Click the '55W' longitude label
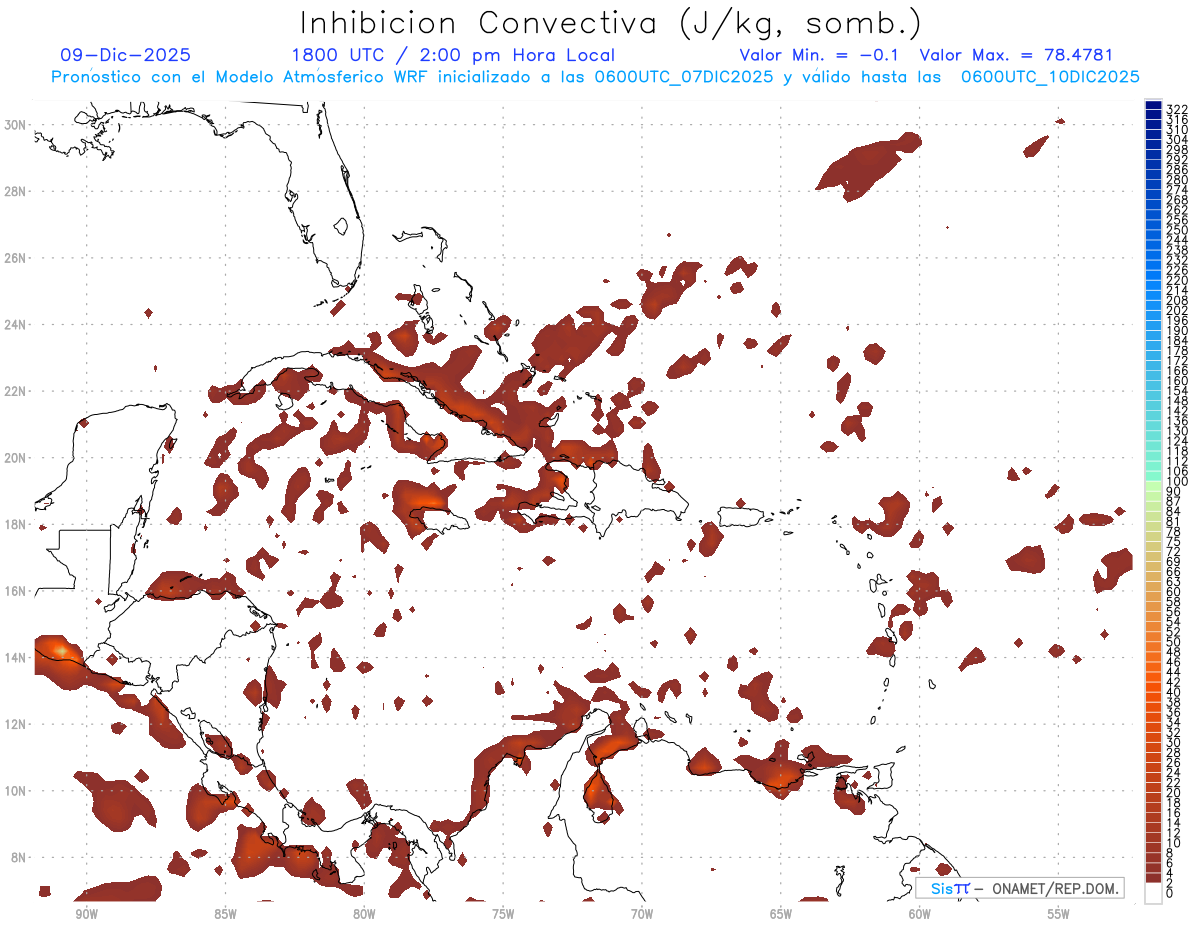Screen dimensions: 1200x927 [1059, 914]
